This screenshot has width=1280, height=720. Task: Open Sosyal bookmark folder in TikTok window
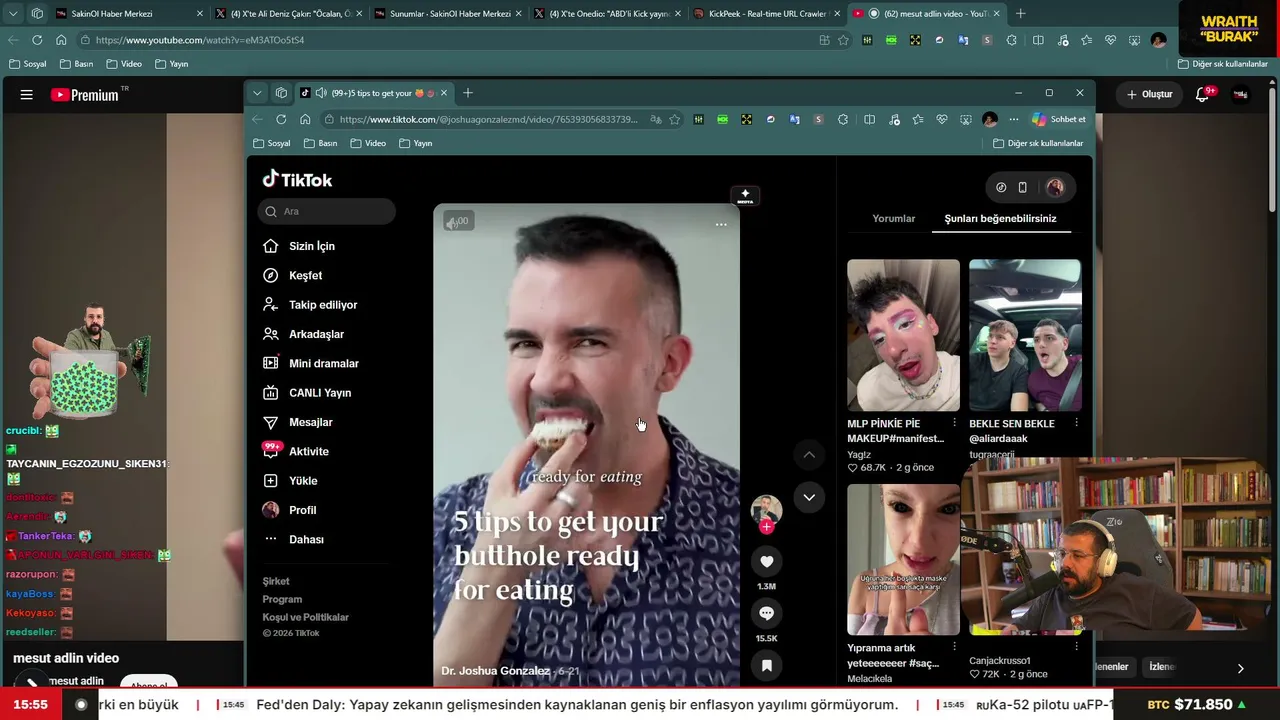tap(271, 143)
